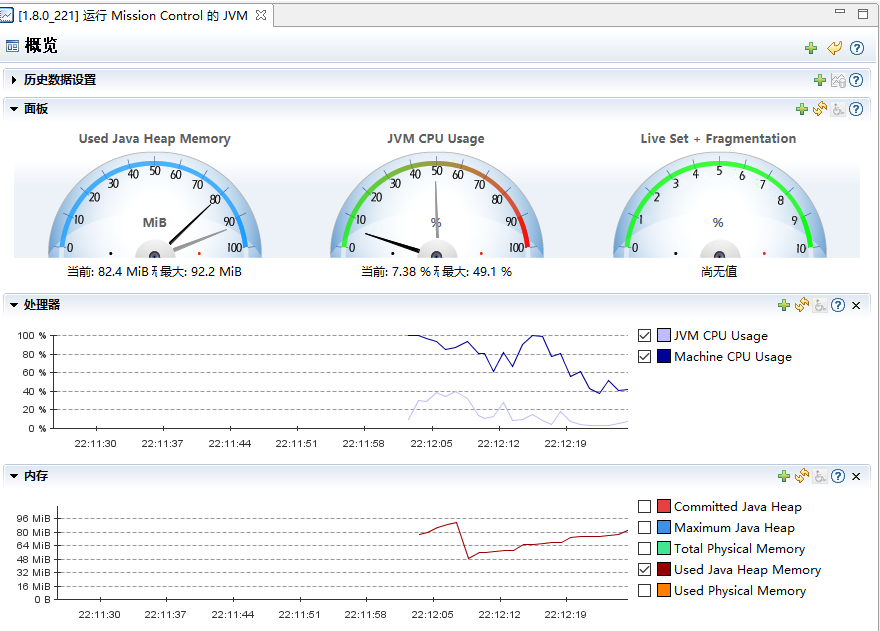
Task: Click the 处理器 section title
Action: (x=42, y=305)
